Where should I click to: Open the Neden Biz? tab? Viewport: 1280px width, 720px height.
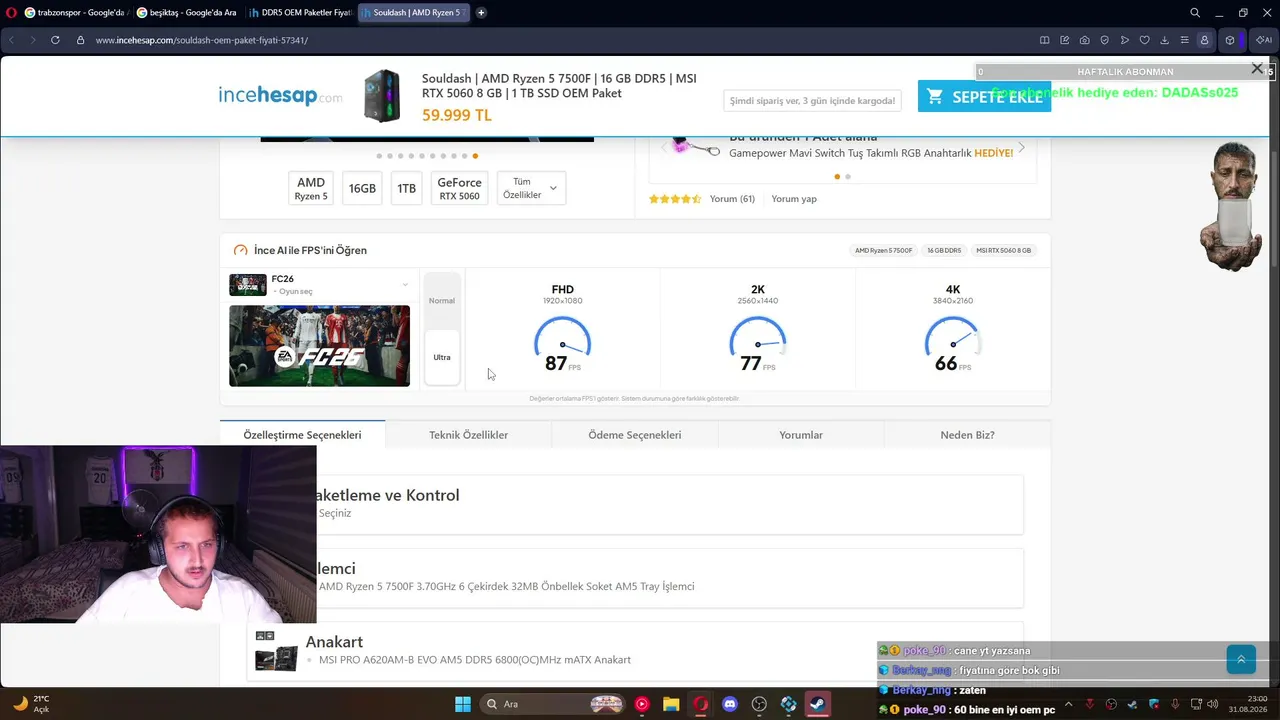[967, 435]
